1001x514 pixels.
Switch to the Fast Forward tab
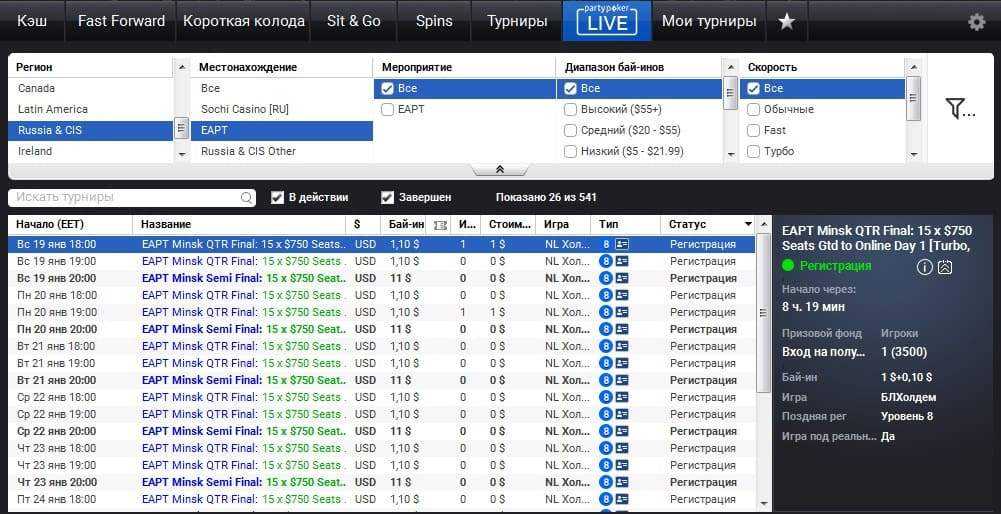pos(121,21)
